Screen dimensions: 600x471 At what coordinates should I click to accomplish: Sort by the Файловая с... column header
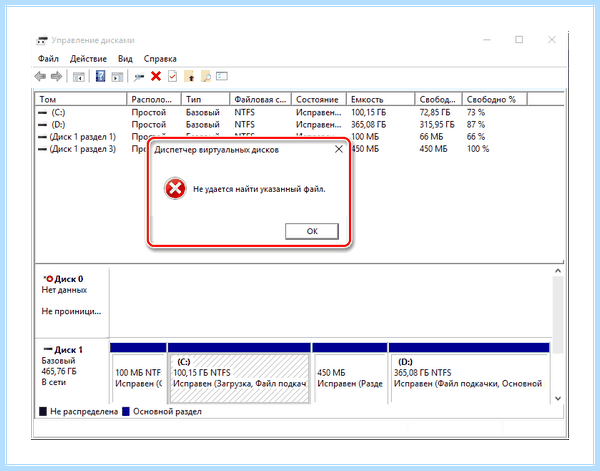(x=261, y=99)
